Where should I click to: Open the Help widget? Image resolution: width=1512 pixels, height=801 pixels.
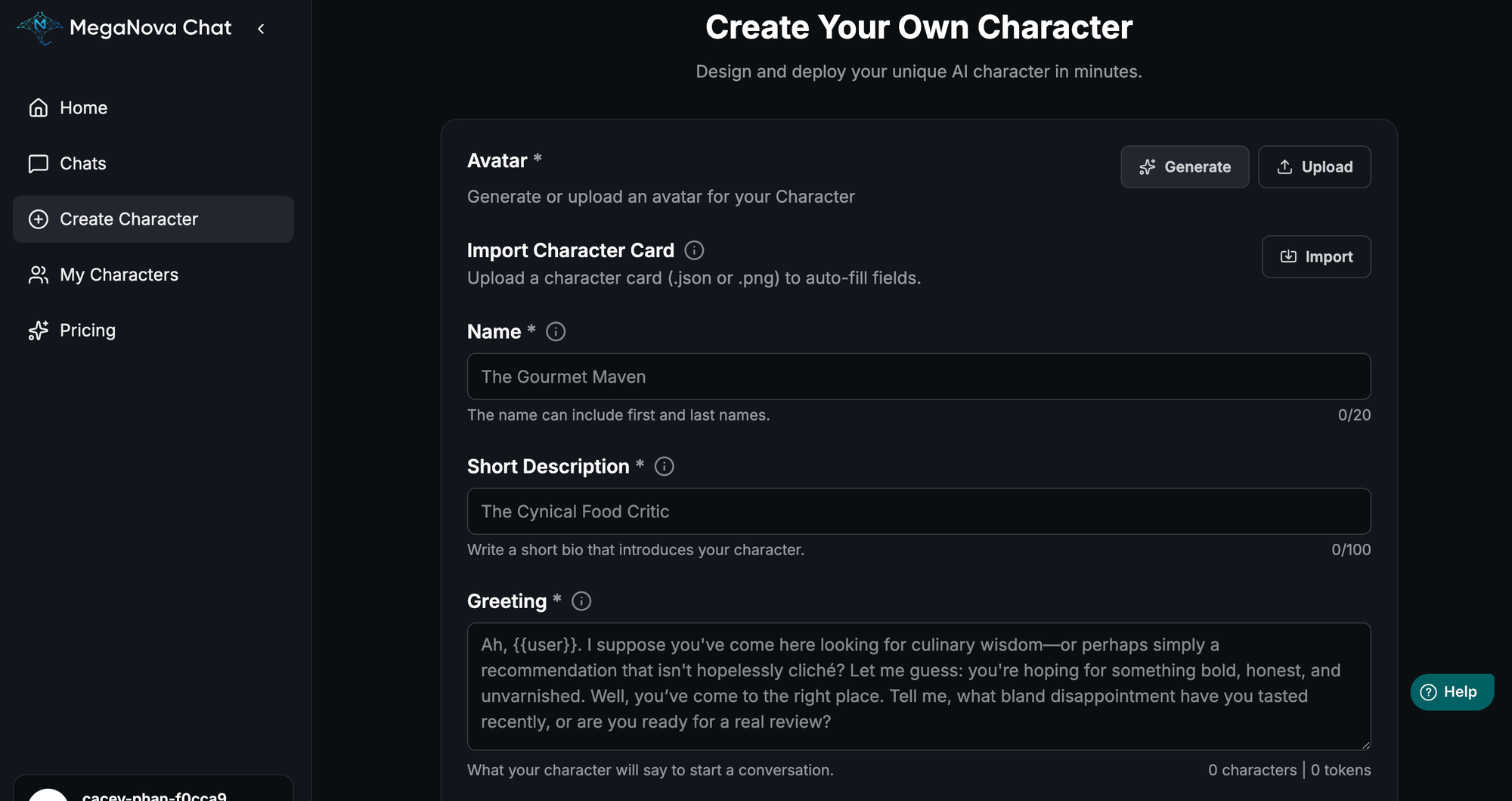pyautogui.click(x=1451, y=692)
